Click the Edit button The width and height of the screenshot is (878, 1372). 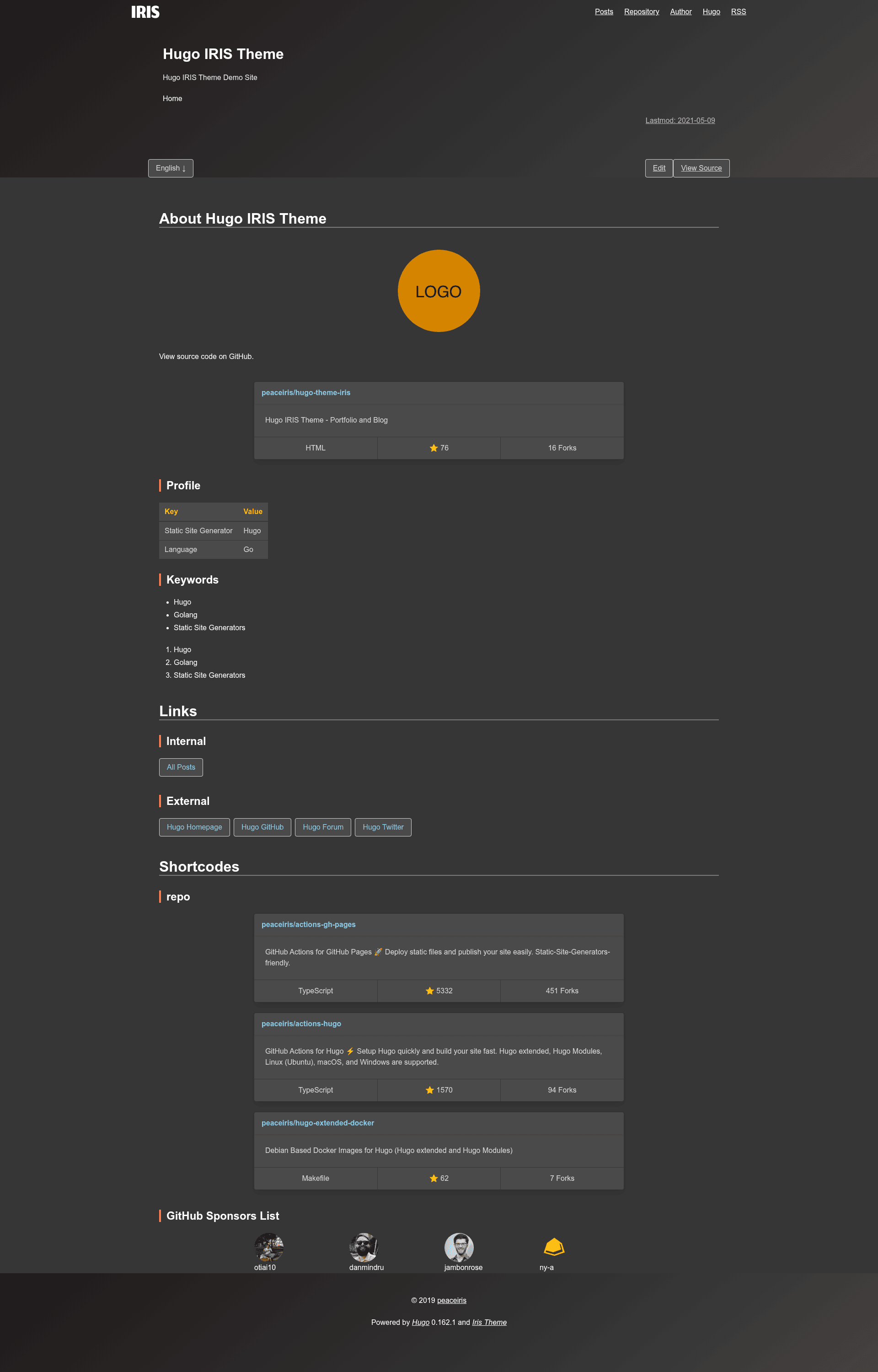(x=659, y=168)
